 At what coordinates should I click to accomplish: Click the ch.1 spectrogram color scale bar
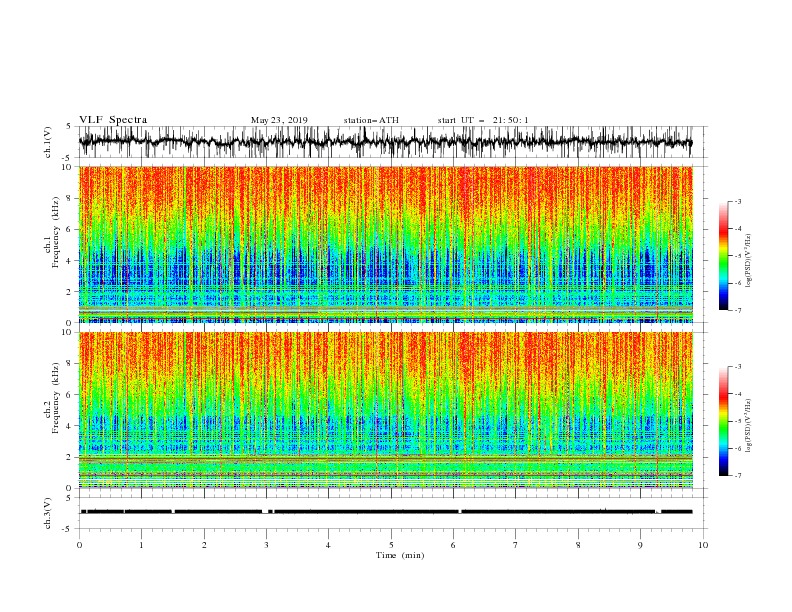click(x=723, y=256)
